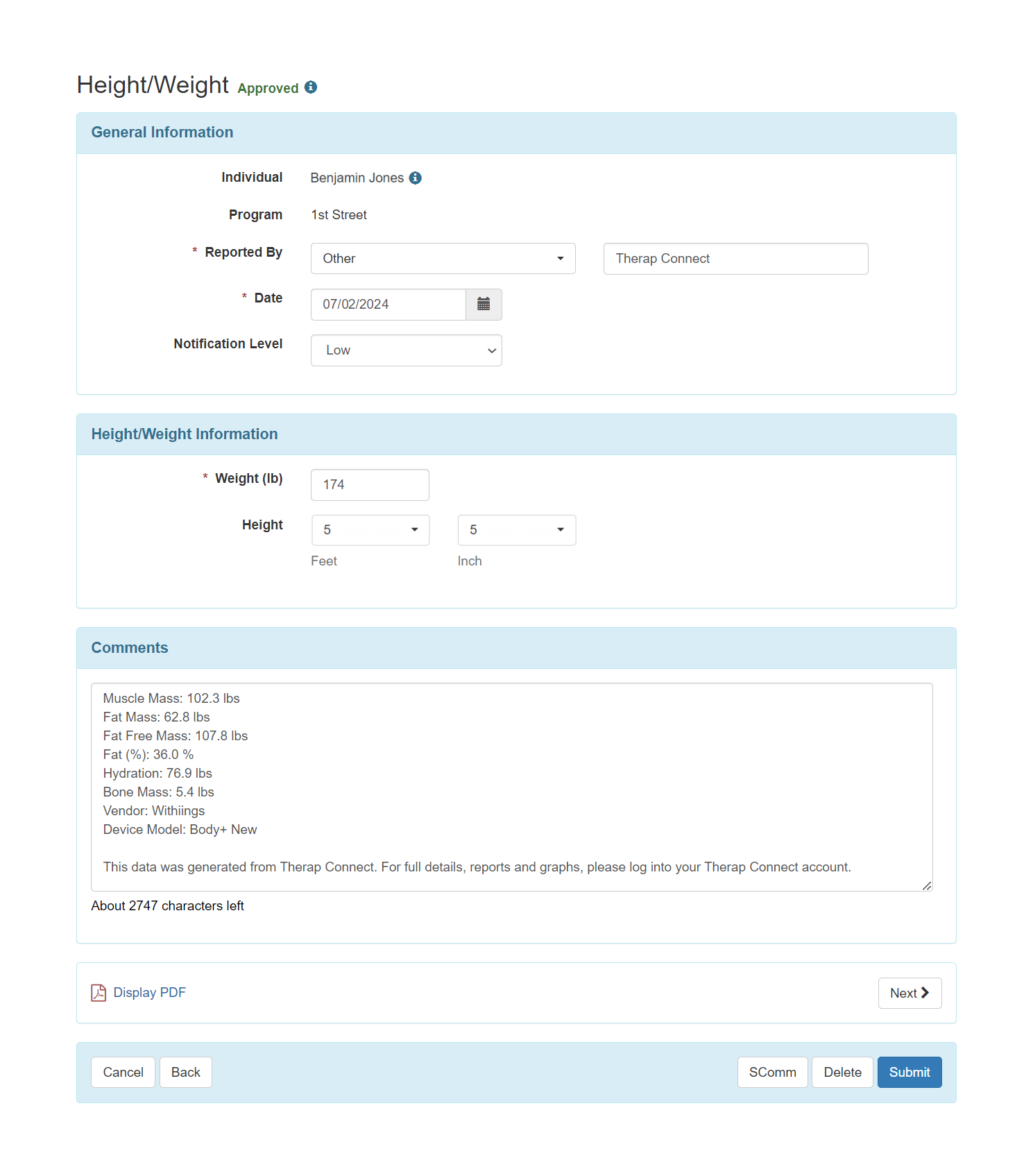This screenshot has height=1176, width=1033.
Task: Open the Feet height dropdown
Action: pos(370,530)
